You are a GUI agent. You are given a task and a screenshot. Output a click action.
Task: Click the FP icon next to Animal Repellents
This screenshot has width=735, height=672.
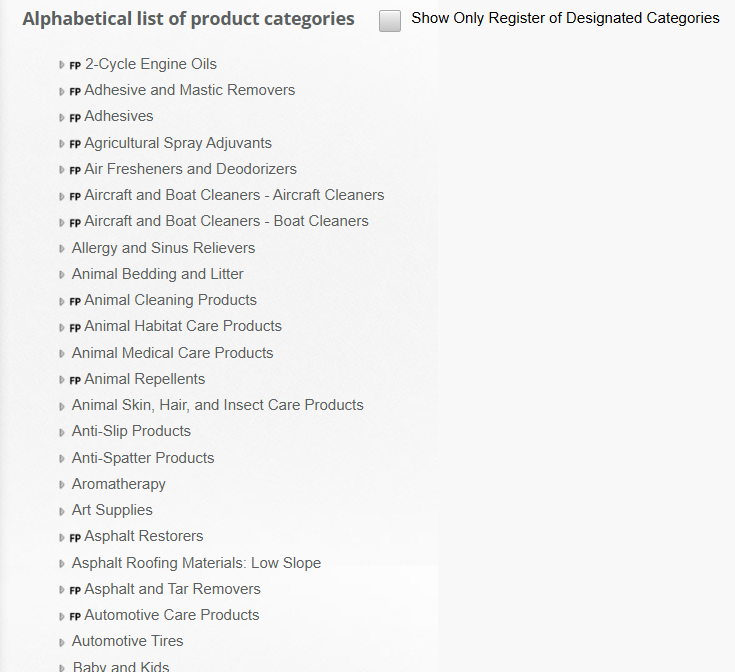tap(76, 380)
